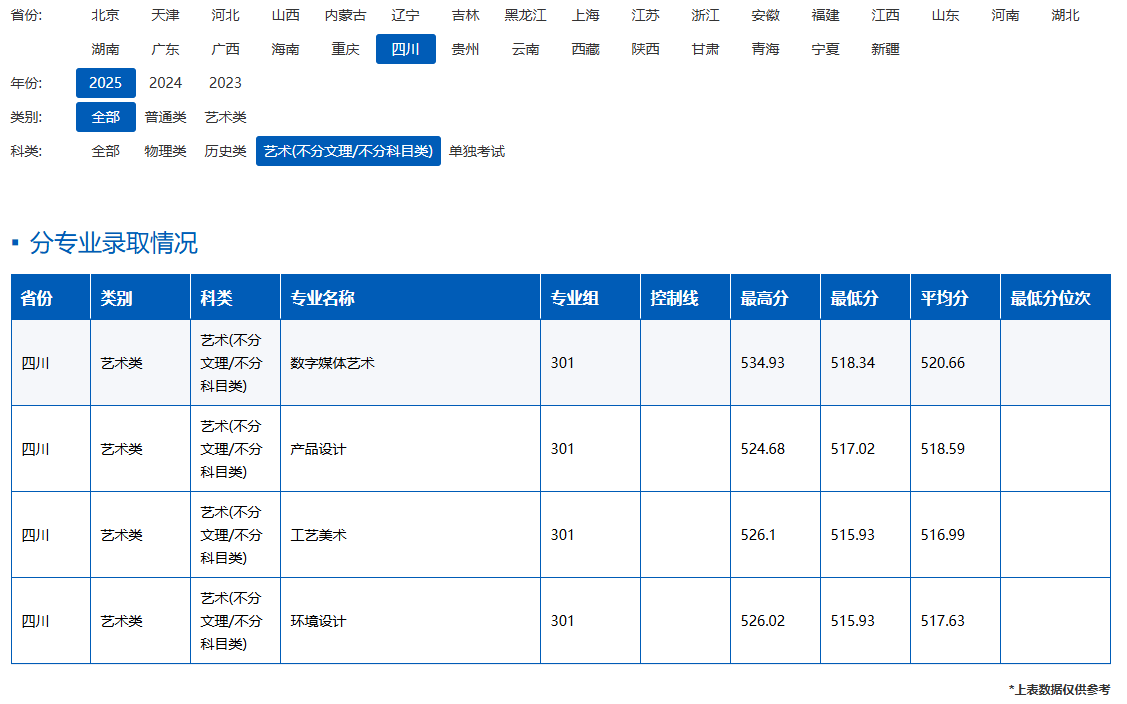Click the 最低分 column header
Screen dimensions: 1127x704
click(x=865, y=297)
